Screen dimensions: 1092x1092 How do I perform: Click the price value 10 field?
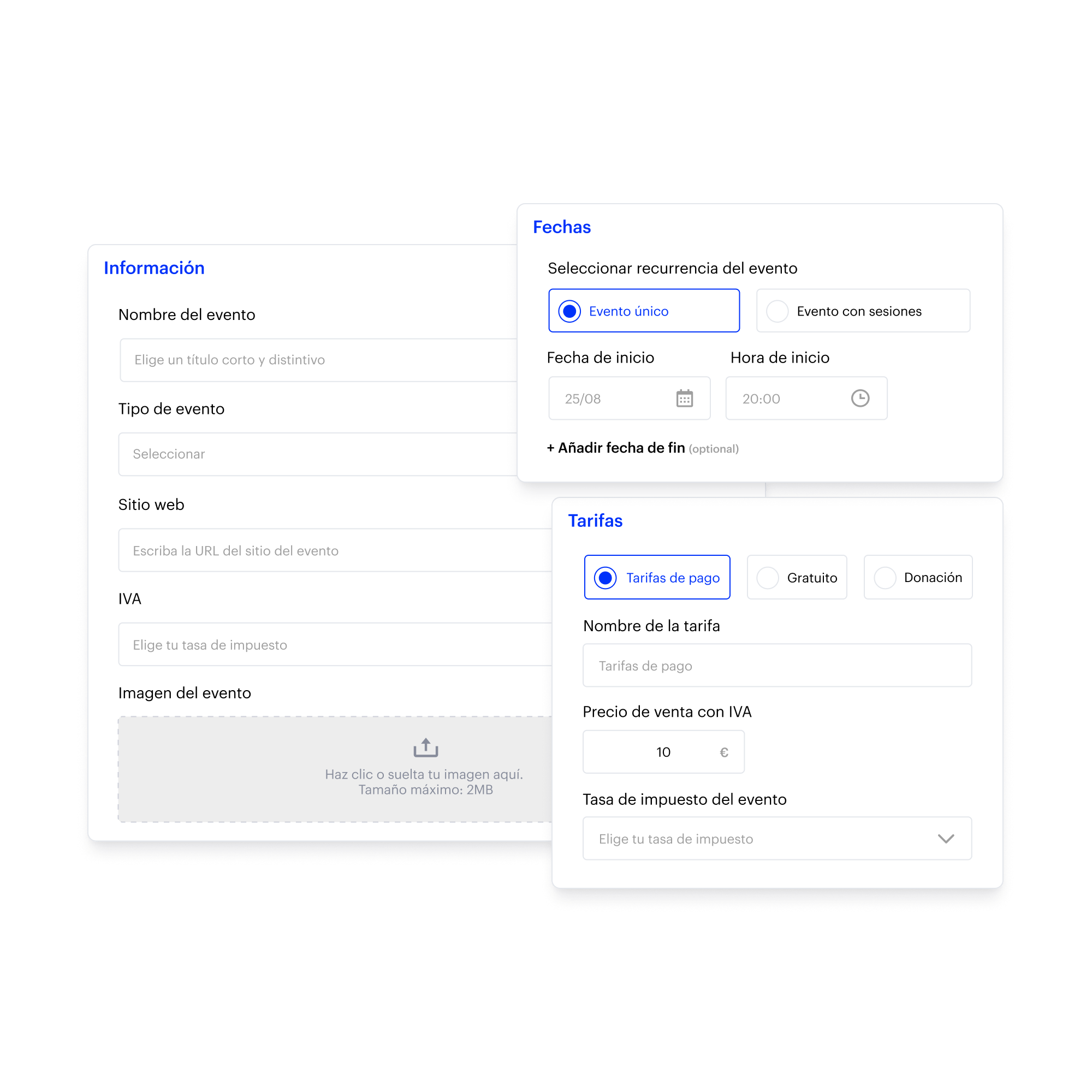pos(663,752)
